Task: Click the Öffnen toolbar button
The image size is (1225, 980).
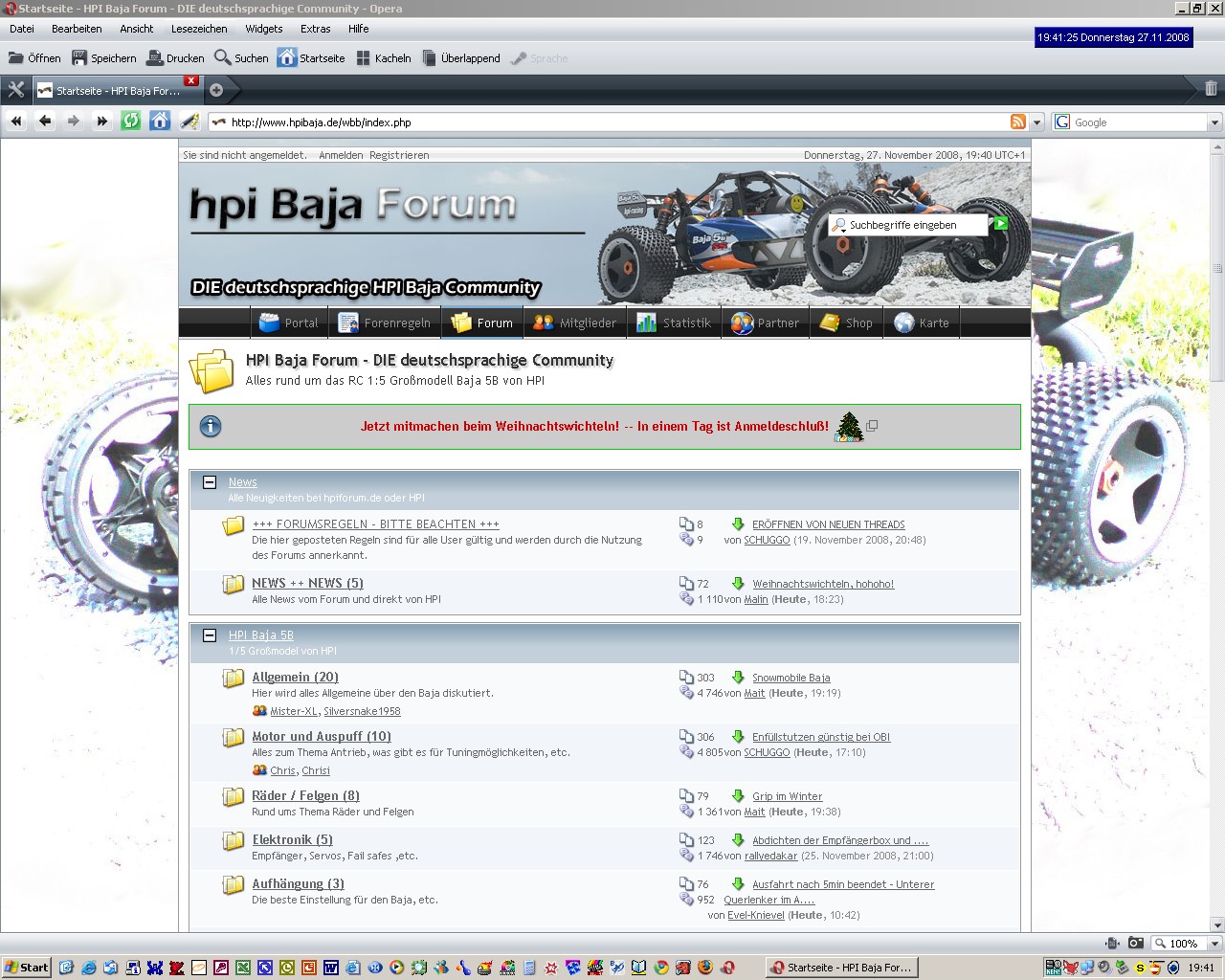Action: (x=34, y=58)
